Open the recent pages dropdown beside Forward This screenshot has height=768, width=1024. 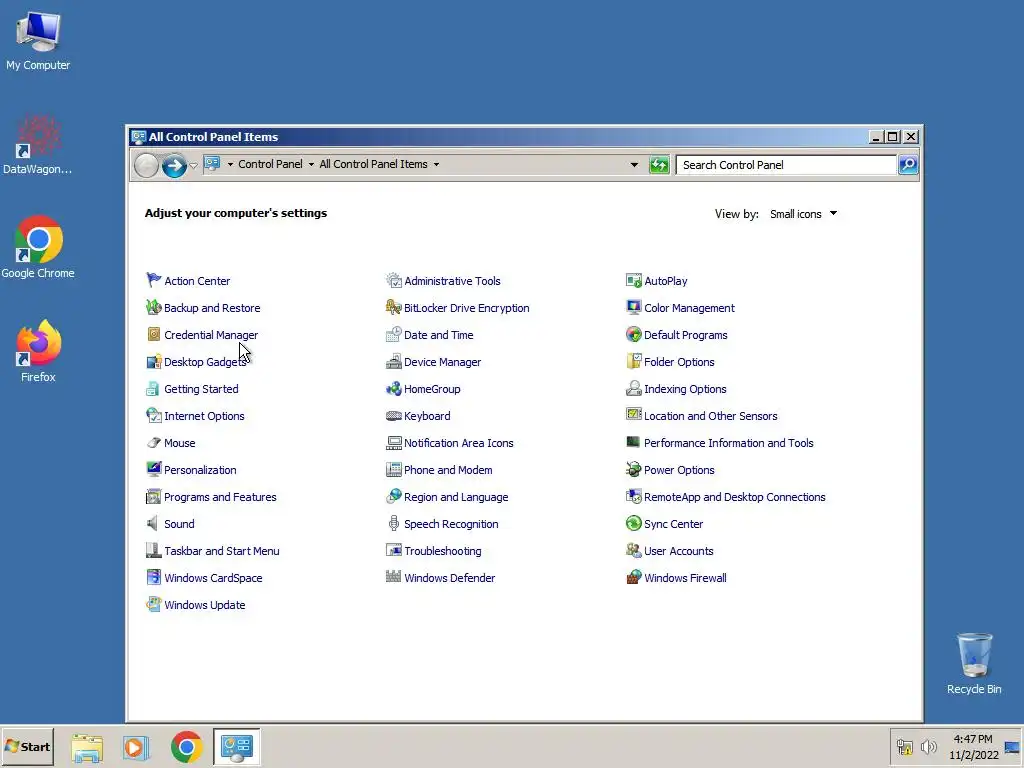point(193,166)
